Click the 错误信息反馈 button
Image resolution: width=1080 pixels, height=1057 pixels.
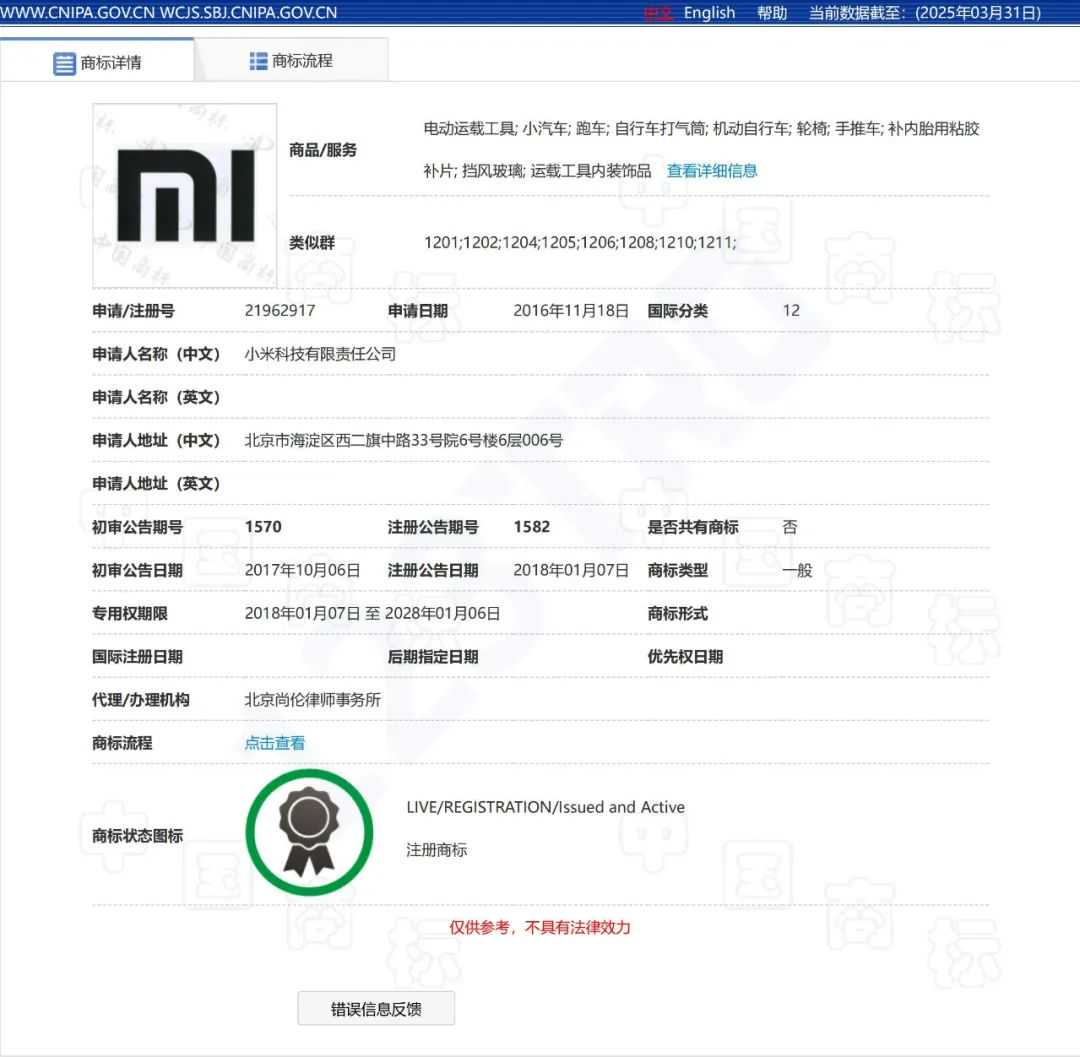[376, 1009]
